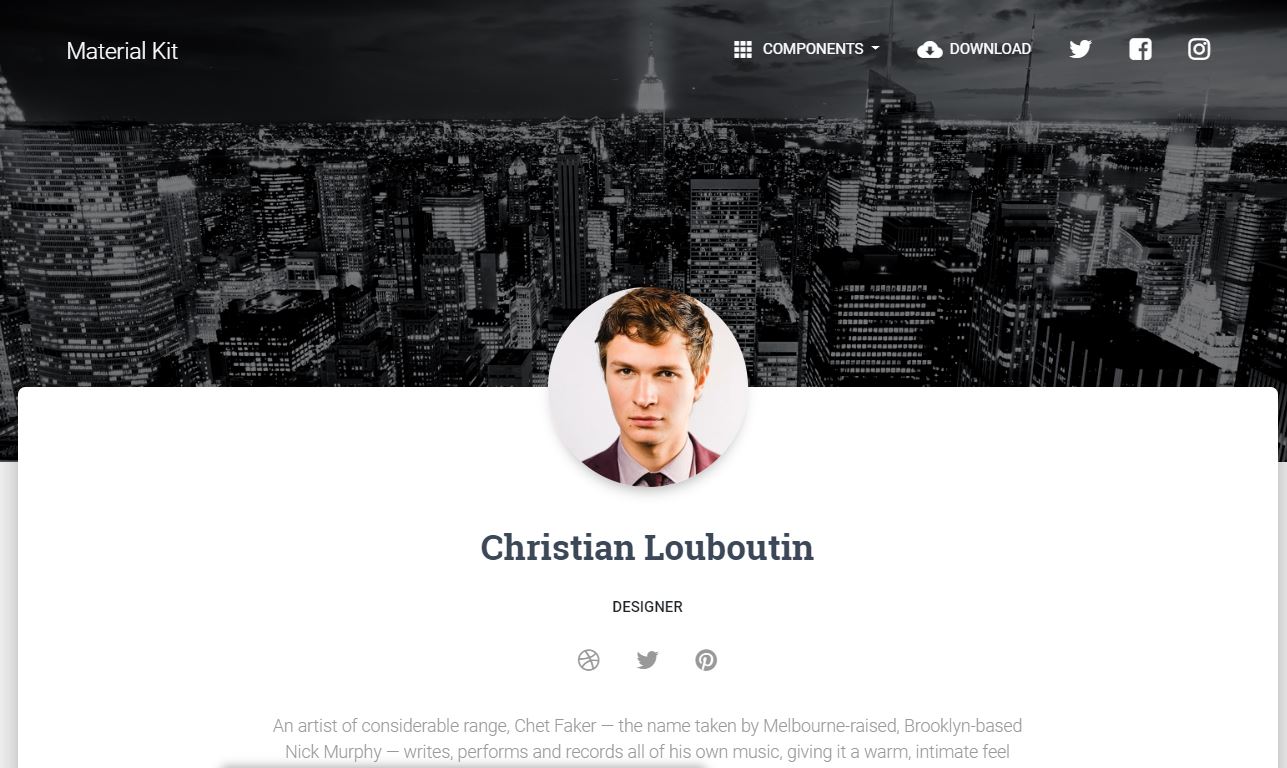Open the Pinterest profile icon under the name
The width and height of the screenshot is (1287, 768).
[x=706, y=660]
